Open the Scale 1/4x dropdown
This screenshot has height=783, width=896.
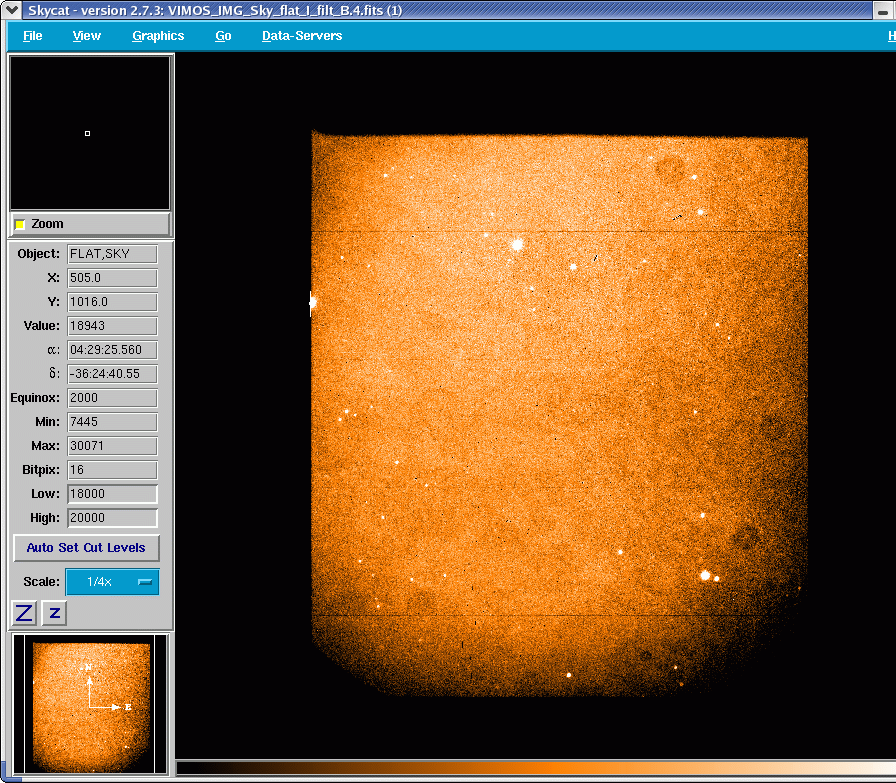(113, 582)
